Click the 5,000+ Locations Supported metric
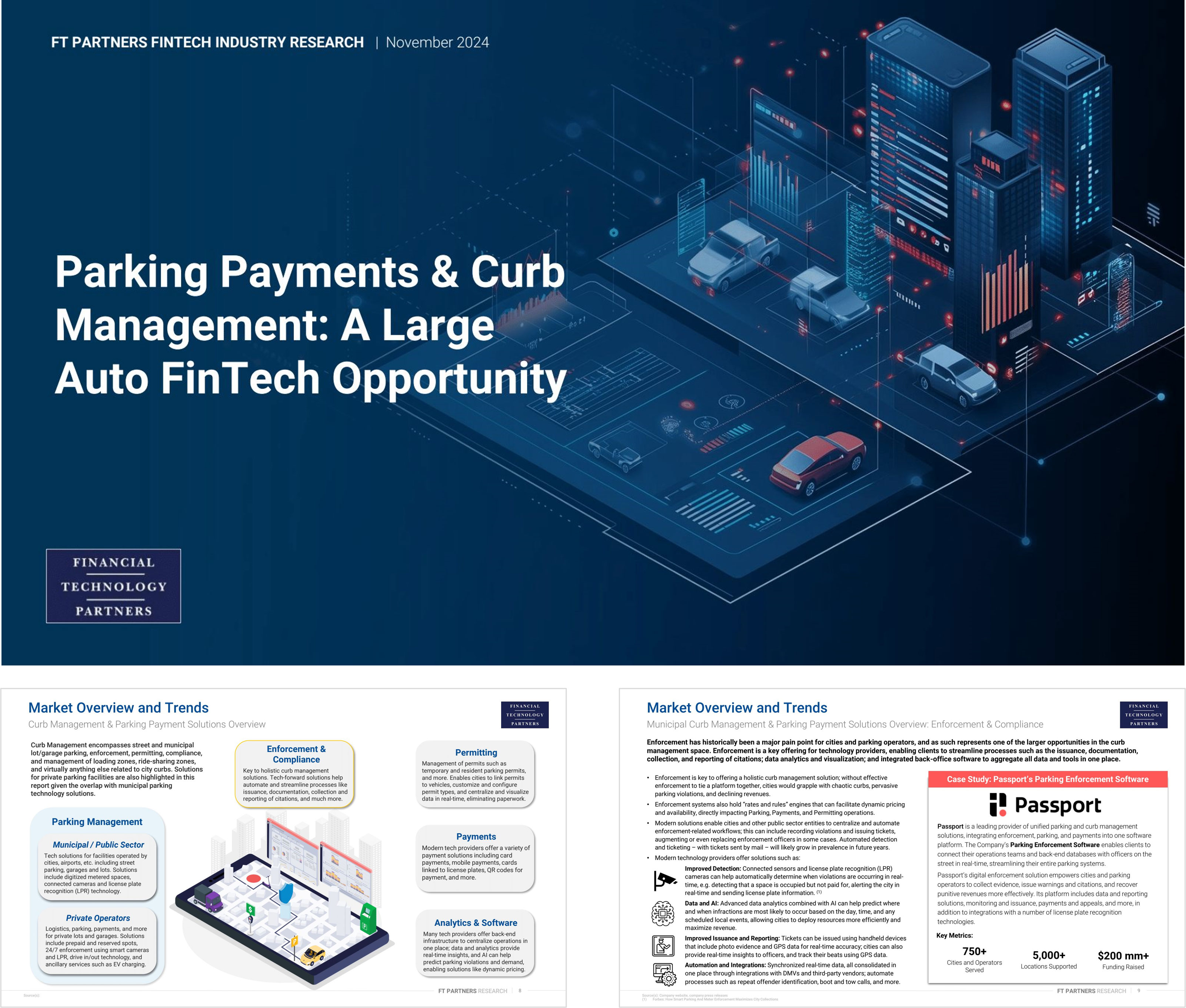 coord(1049,959)
